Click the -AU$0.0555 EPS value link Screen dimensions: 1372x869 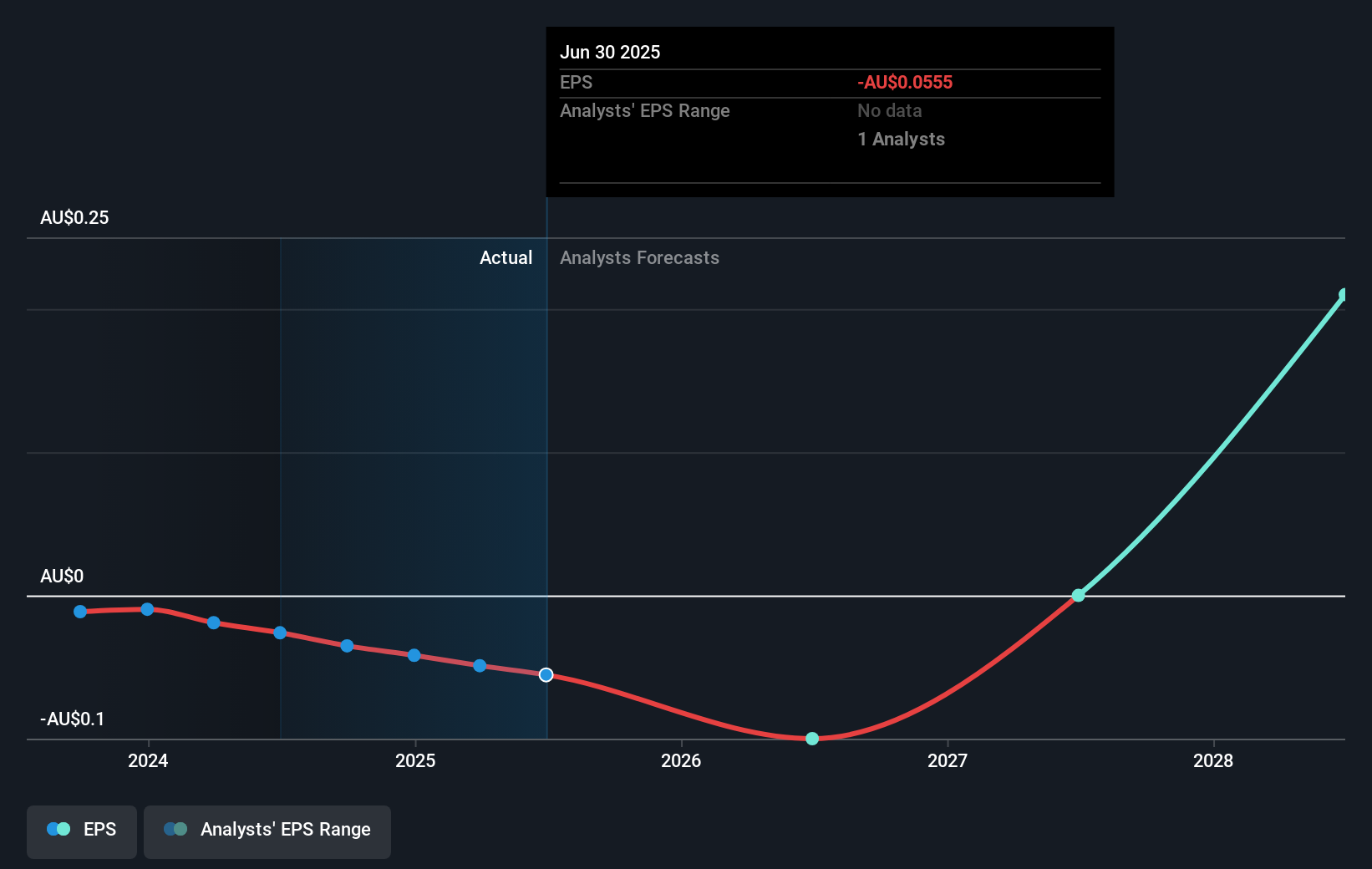905,82
